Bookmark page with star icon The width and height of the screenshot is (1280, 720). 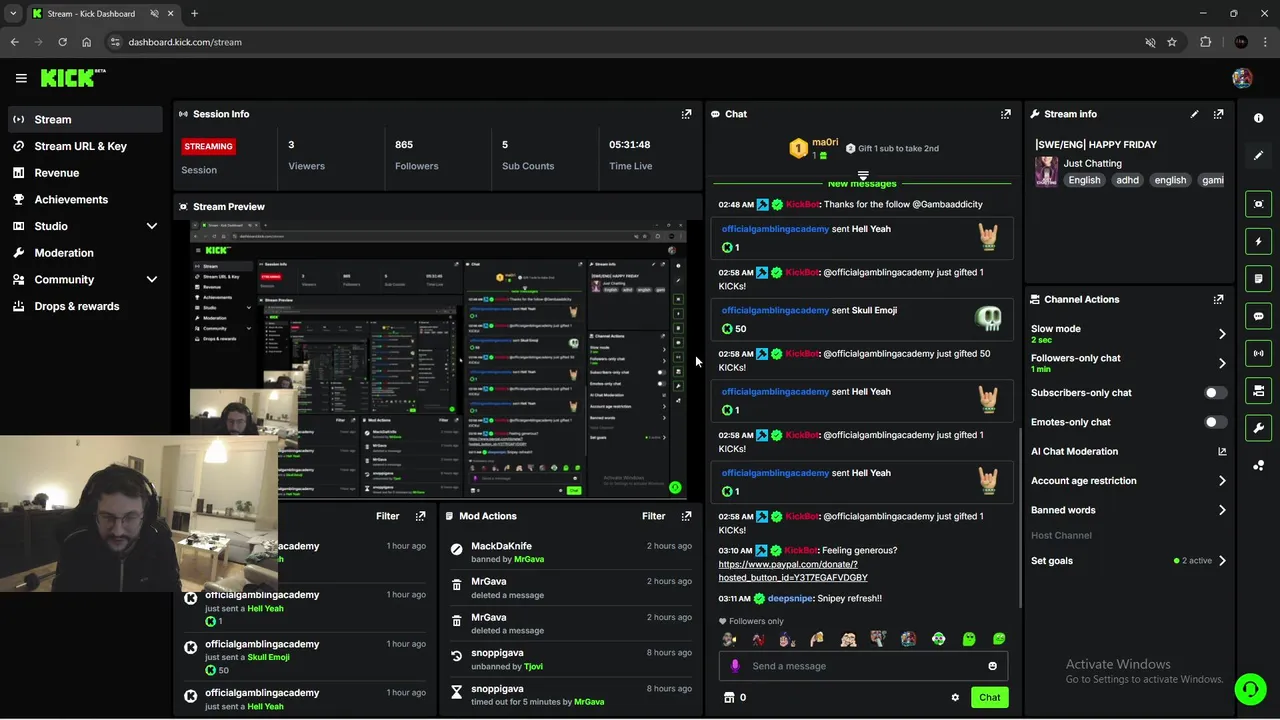(x=1172, y=42)
